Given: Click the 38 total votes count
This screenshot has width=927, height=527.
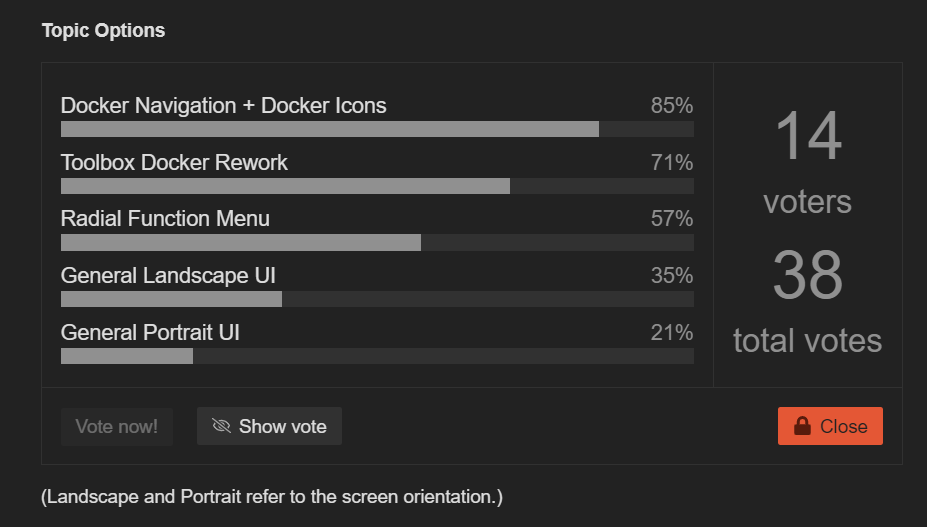Looking at the screenshot, I should point(808,275).
